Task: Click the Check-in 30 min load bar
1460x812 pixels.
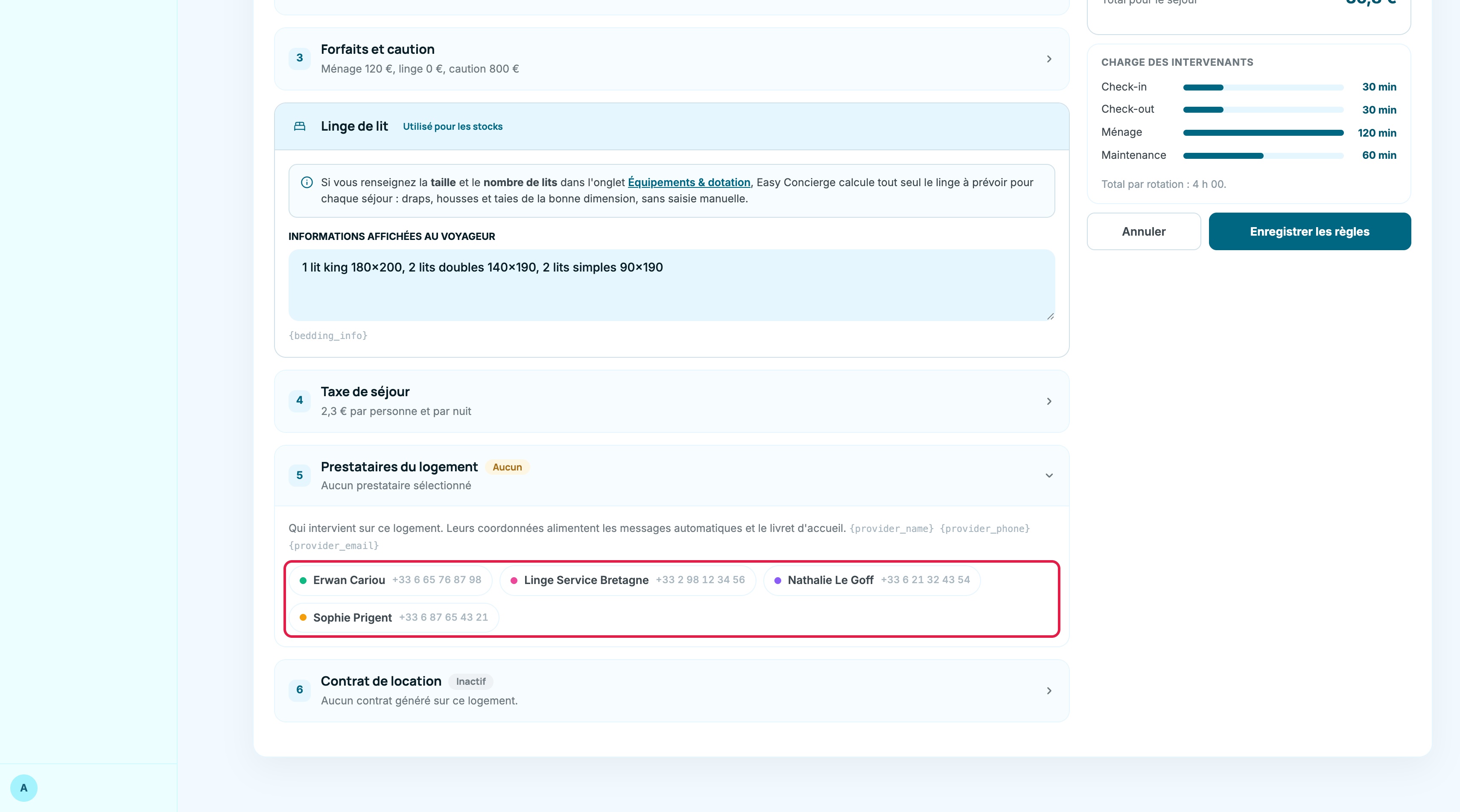Action: pos(1263,87)
